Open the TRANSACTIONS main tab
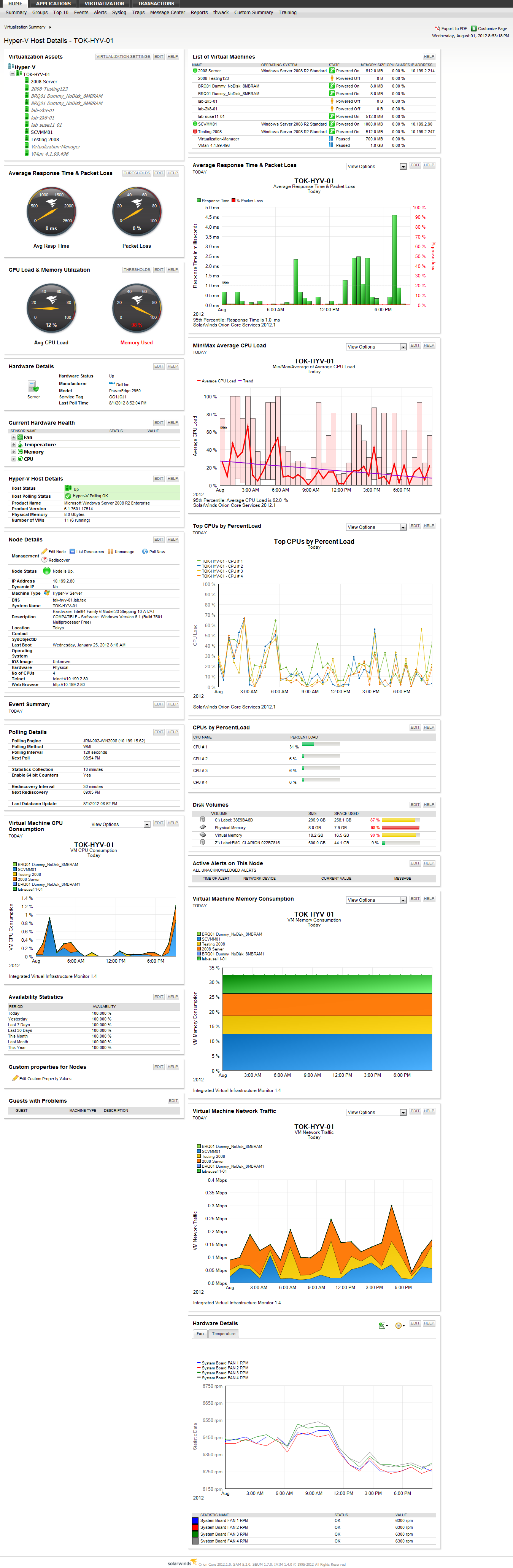 click(156, 4)
